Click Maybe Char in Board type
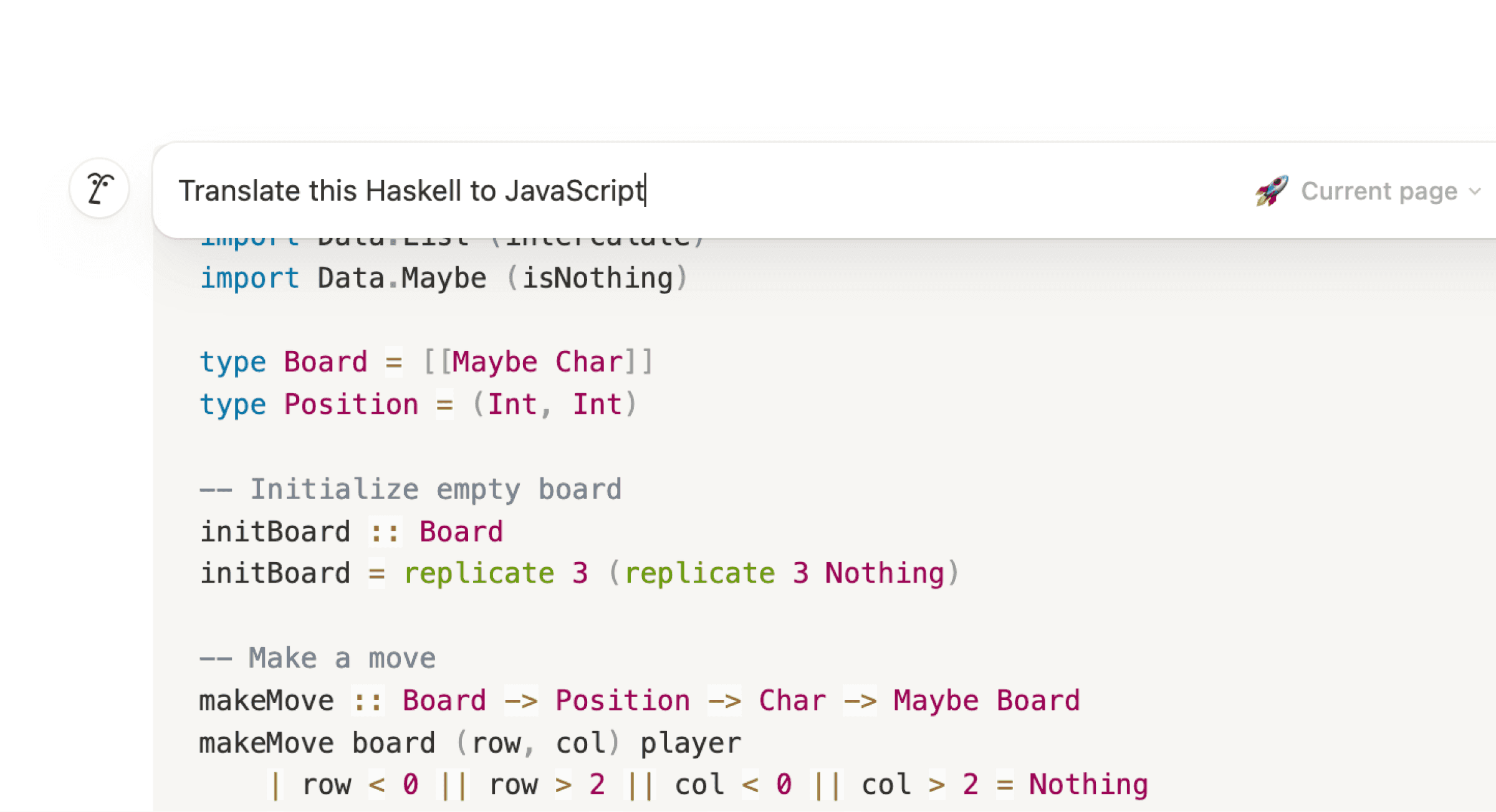The image size is (1496, 812). coord(537,362)
